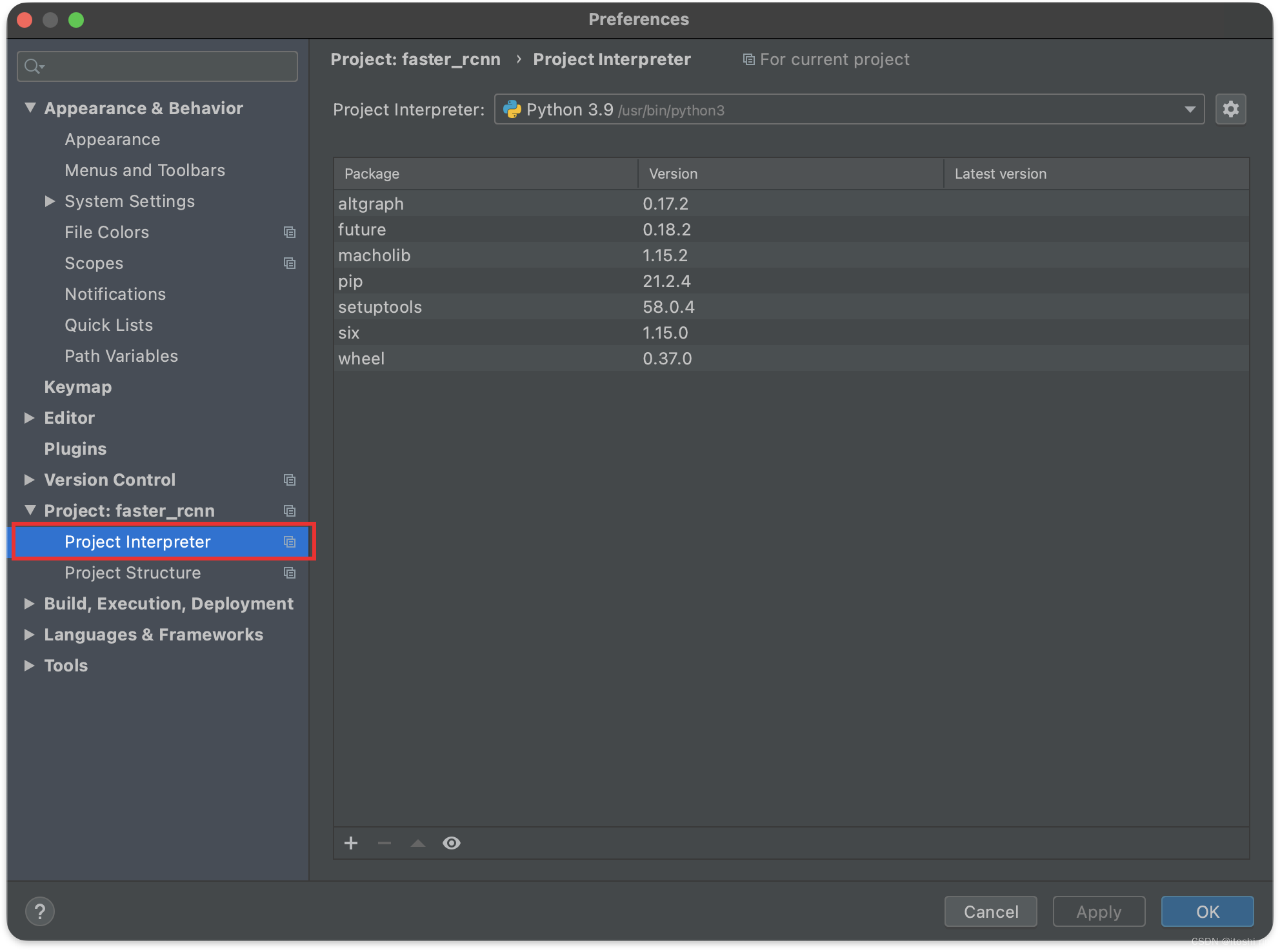Click the remove package icon
This screenshot has width=1280, height=952.
tap(385, 844)
